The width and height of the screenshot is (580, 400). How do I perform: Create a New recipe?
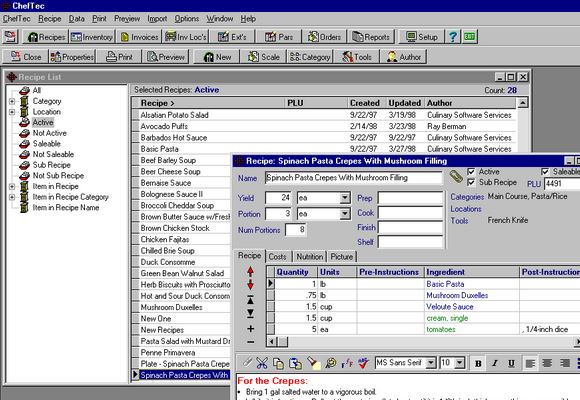pos(217,57)
